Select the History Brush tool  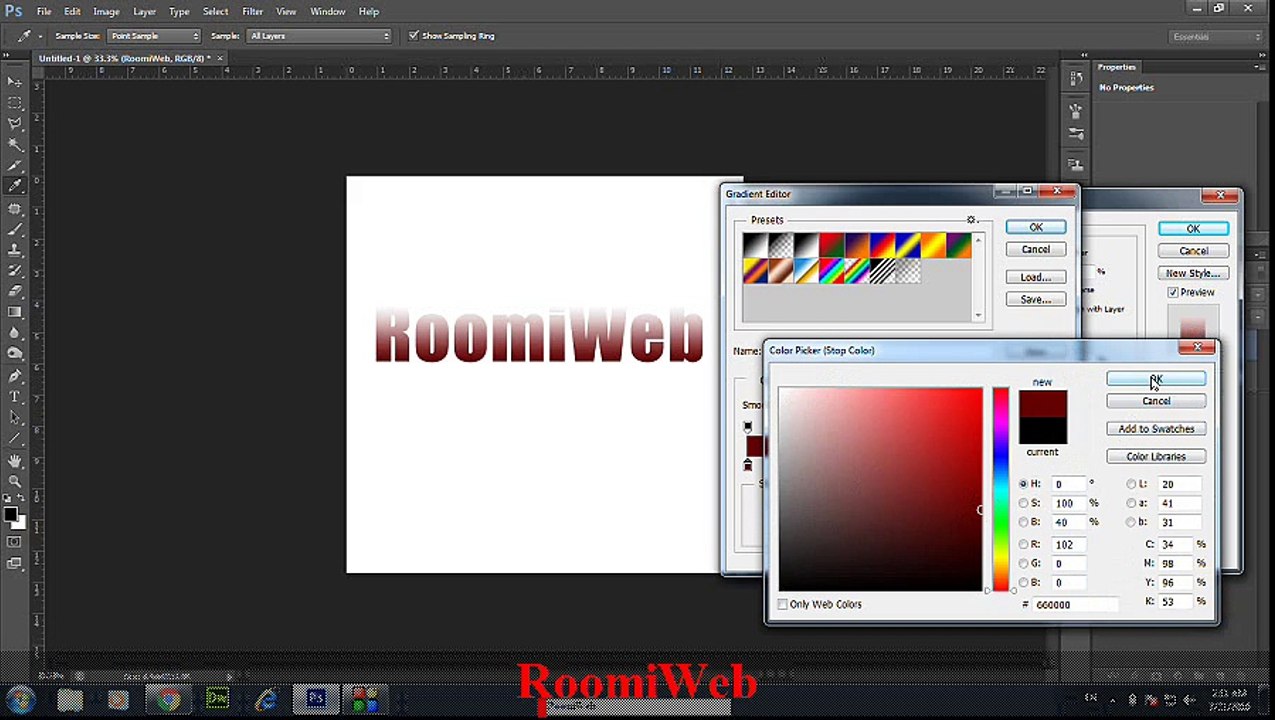pos(15,271)
